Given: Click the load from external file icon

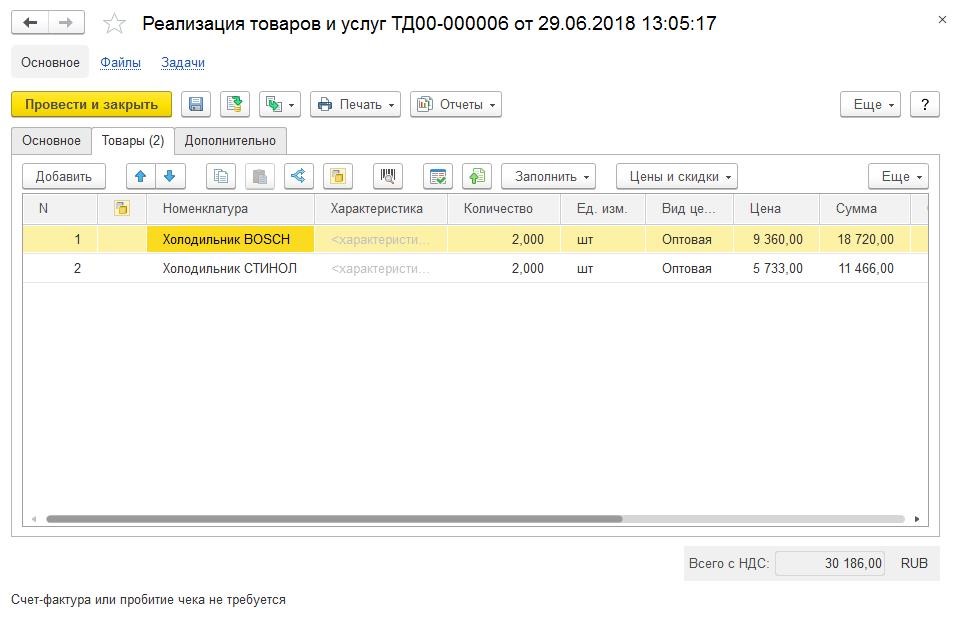Looking at the screenshot, I should (x=476, y=177).
